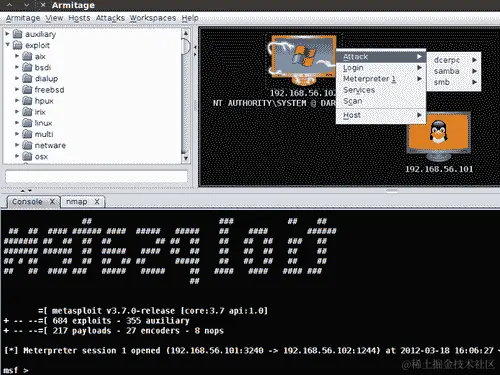The height and width of the screenshot is (375, 500).
Task: Select Services in the context menu
Action: [381, 90]
